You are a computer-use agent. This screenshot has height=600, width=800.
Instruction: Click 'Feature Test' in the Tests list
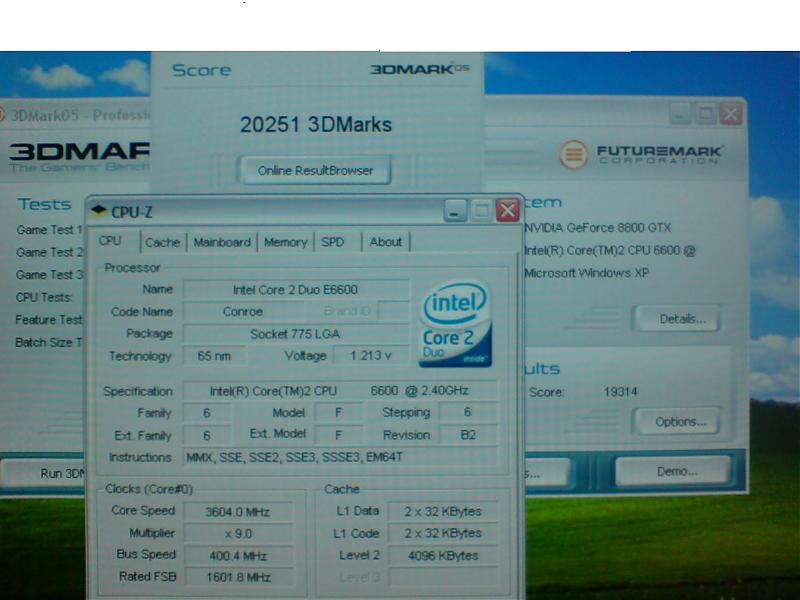pyautogui.click(x=49, y=320)
